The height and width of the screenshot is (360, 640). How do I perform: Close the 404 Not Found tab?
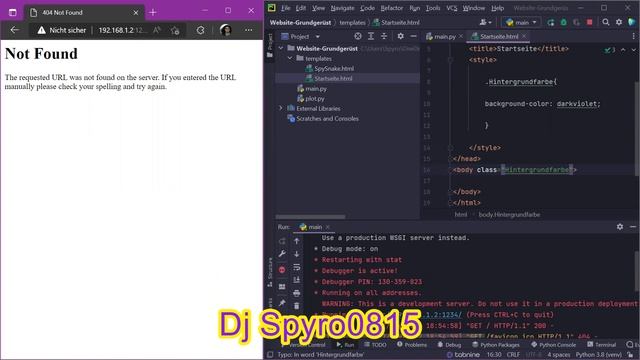[136, 13]
